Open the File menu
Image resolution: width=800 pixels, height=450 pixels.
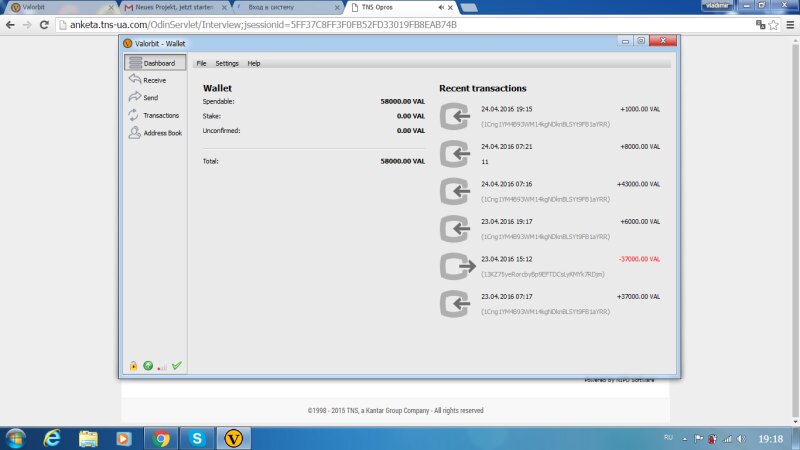point(201,63)
